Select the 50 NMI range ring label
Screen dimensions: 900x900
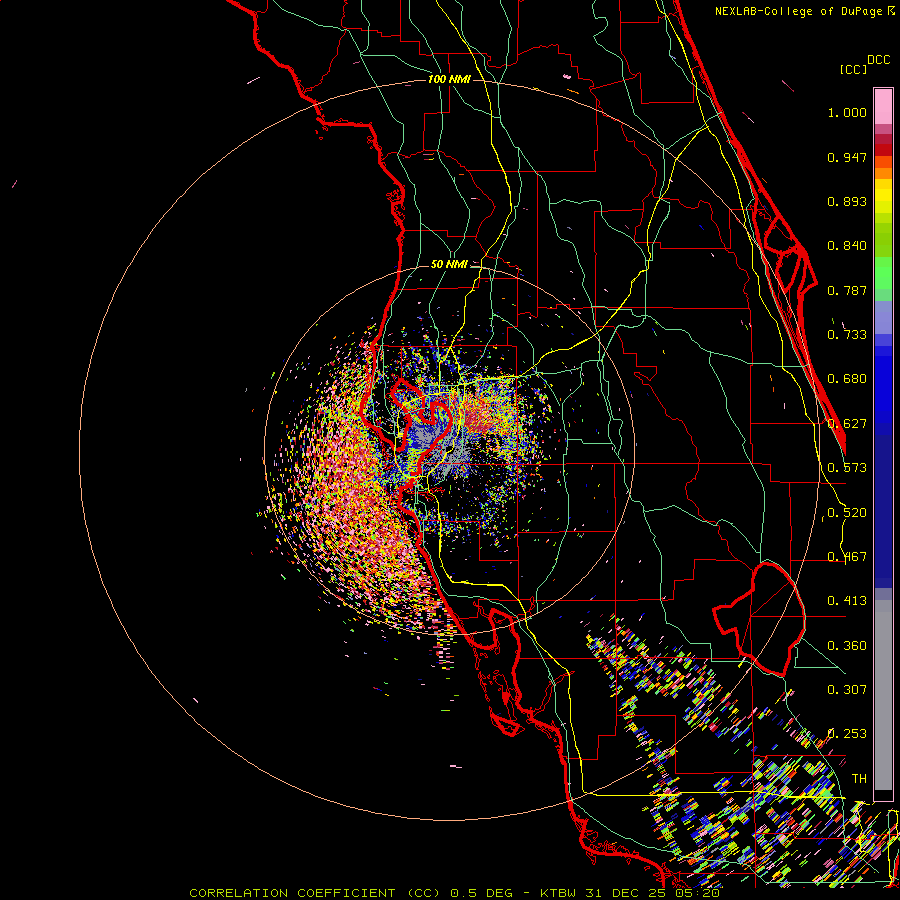tap(449, 264)
